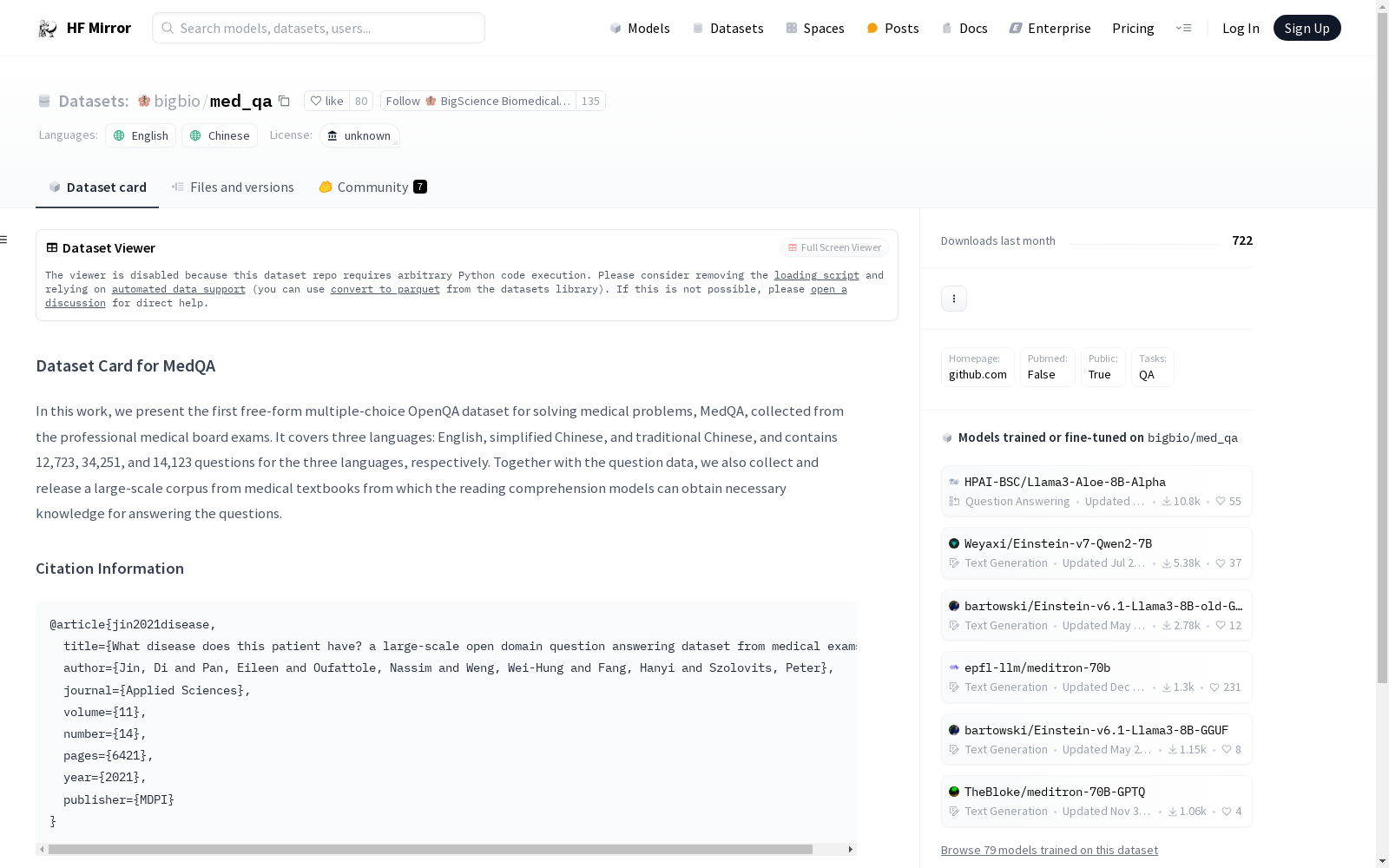Click the Log In link
Viewport: 1389px width, 868px height.
[1241, 28]
